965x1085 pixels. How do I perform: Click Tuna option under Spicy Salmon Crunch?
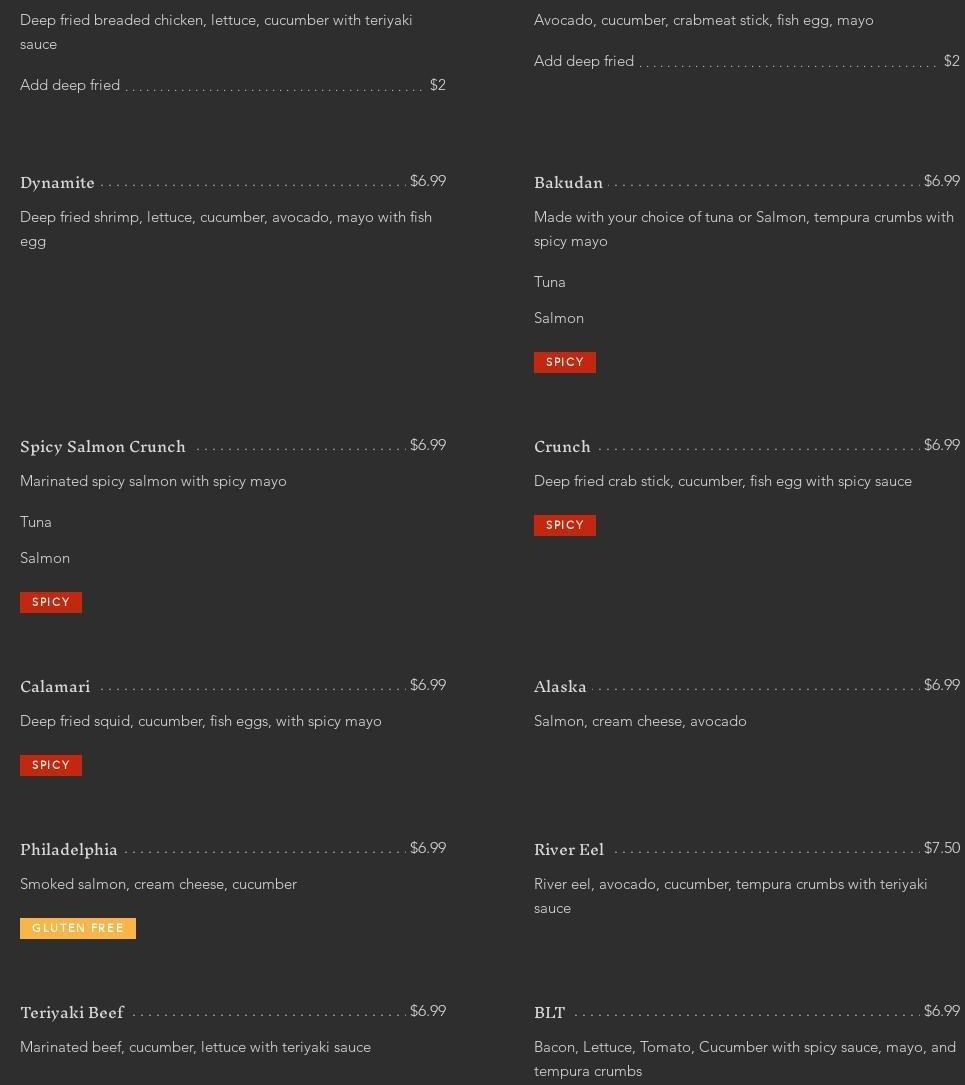click(x=36, y=522)
